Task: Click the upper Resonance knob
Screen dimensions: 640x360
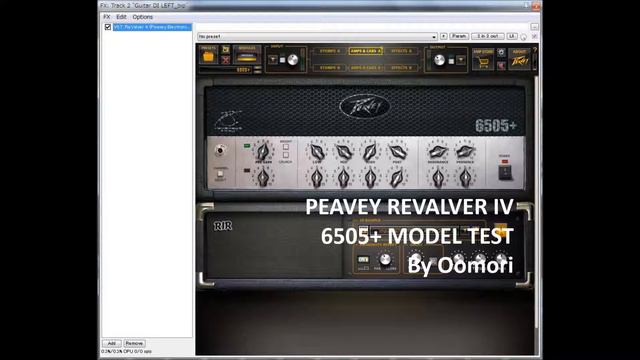Action: pos(438,152)
